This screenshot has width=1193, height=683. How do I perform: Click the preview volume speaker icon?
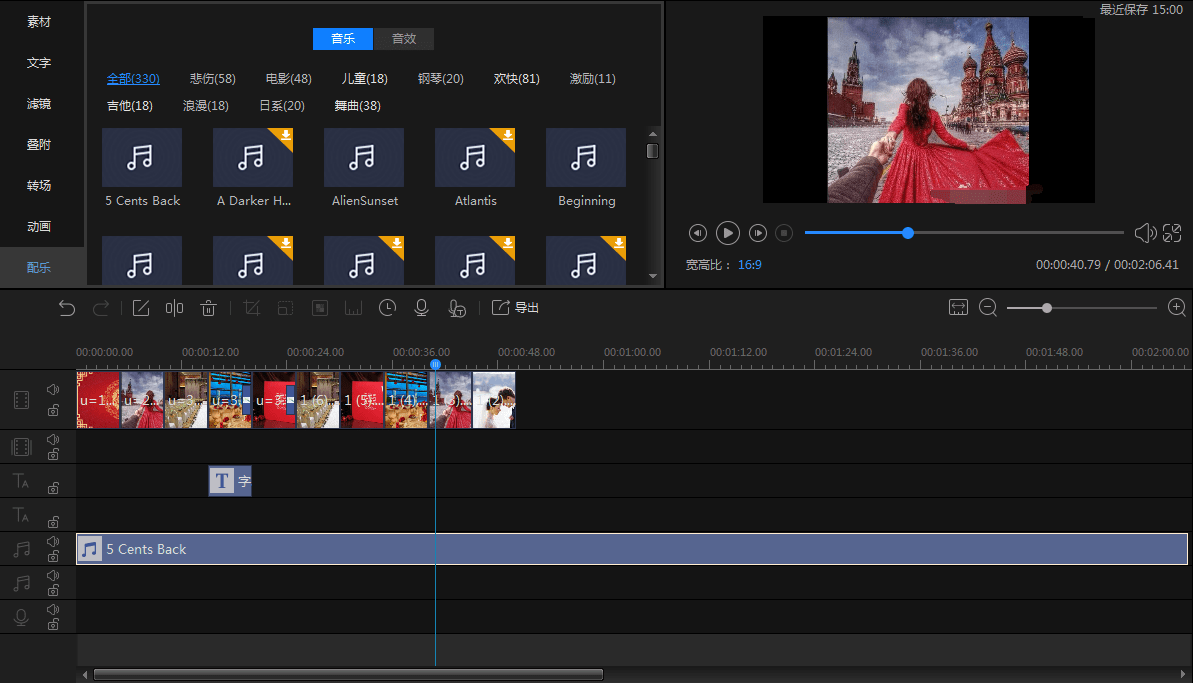pyautogui.click(x=1145, y=233)
